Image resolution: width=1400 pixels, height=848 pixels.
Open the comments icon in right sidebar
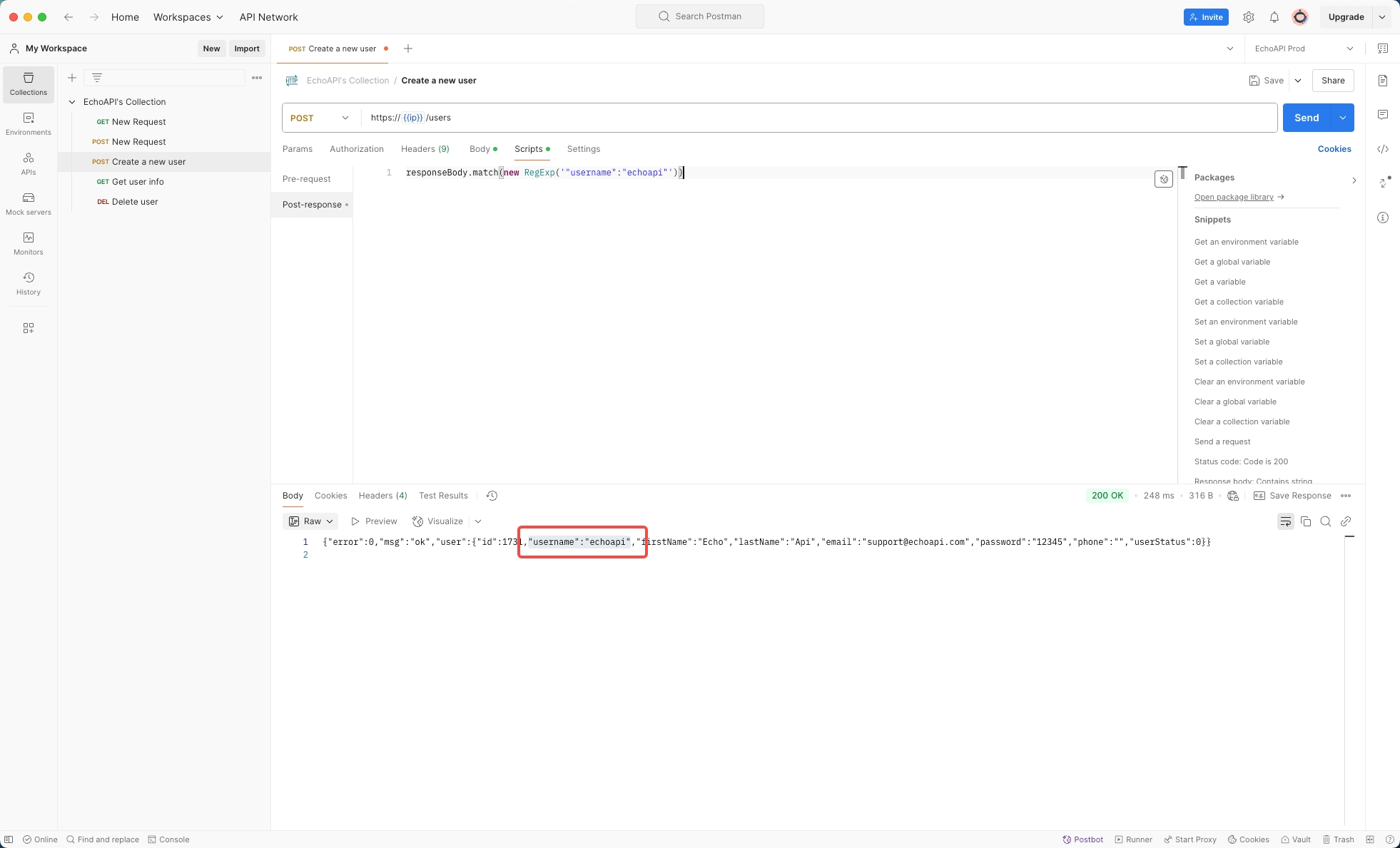[1383, 115]
